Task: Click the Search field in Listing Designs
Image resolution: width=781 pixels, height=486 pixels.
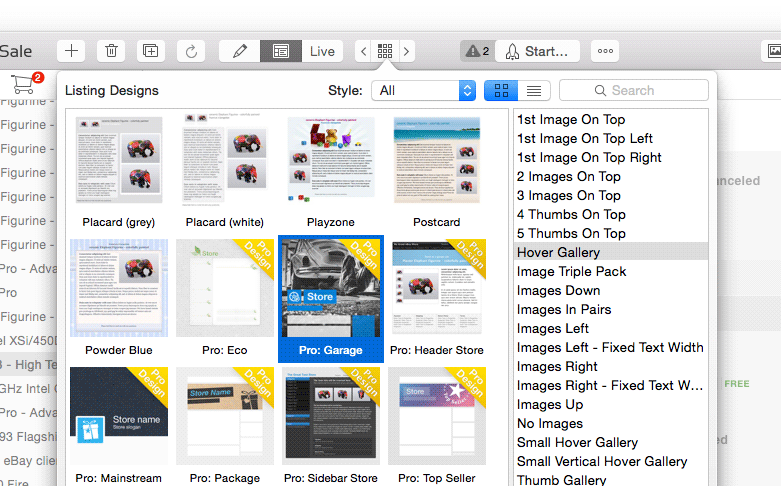Action: tap(634, 90)
